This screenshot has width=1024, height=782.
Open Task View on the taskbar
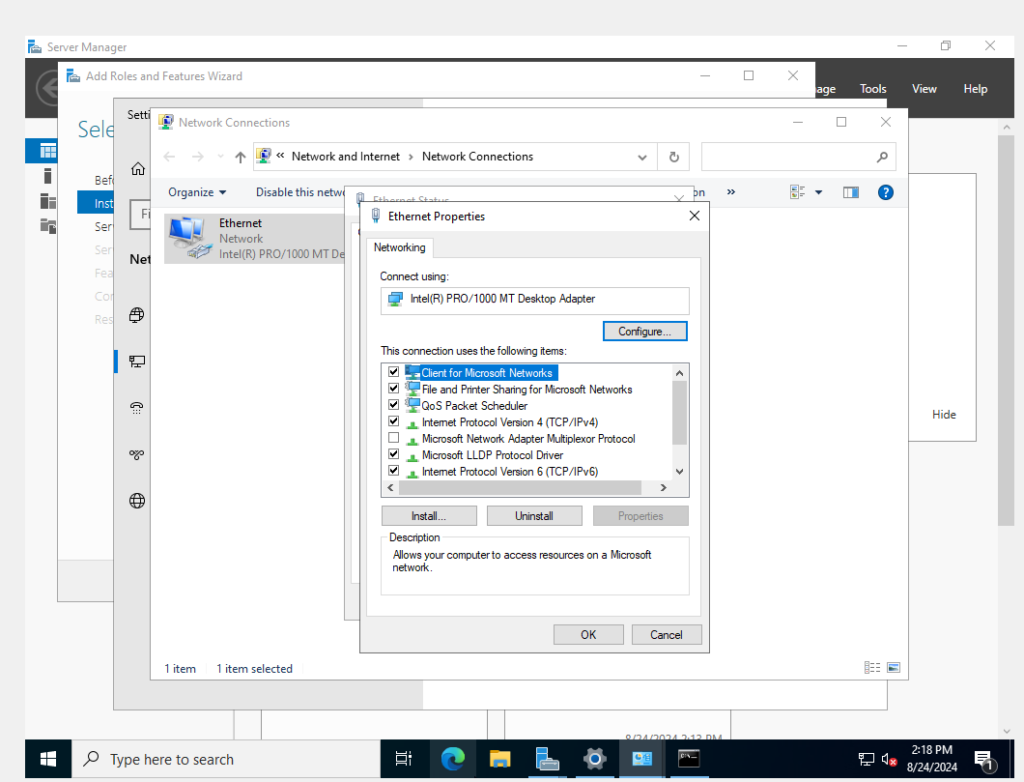tap(404, 759)
